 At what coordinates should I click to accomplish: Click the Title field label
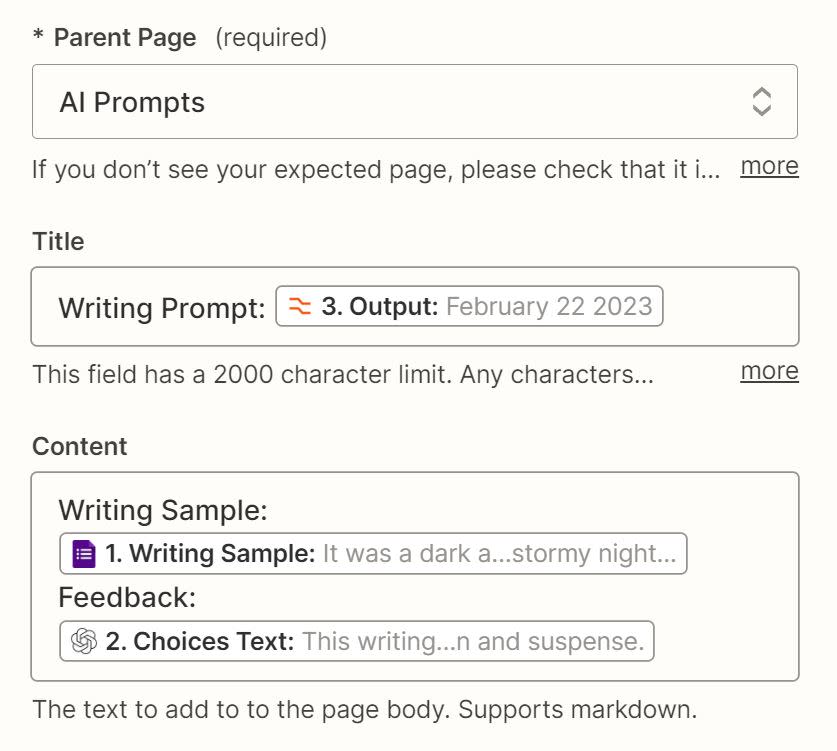click(58, 241)
